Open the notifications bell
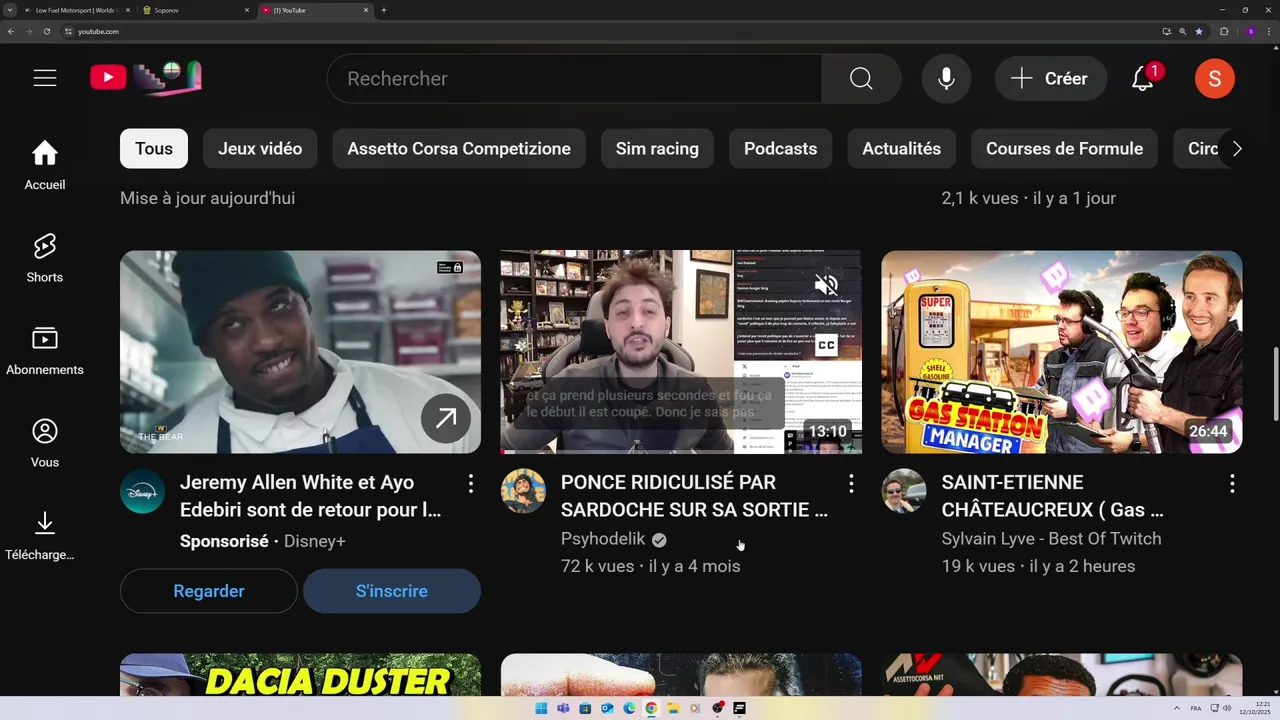This screenshot has width=1280, height=720. pyautogui.click(x=1143, y=79)
